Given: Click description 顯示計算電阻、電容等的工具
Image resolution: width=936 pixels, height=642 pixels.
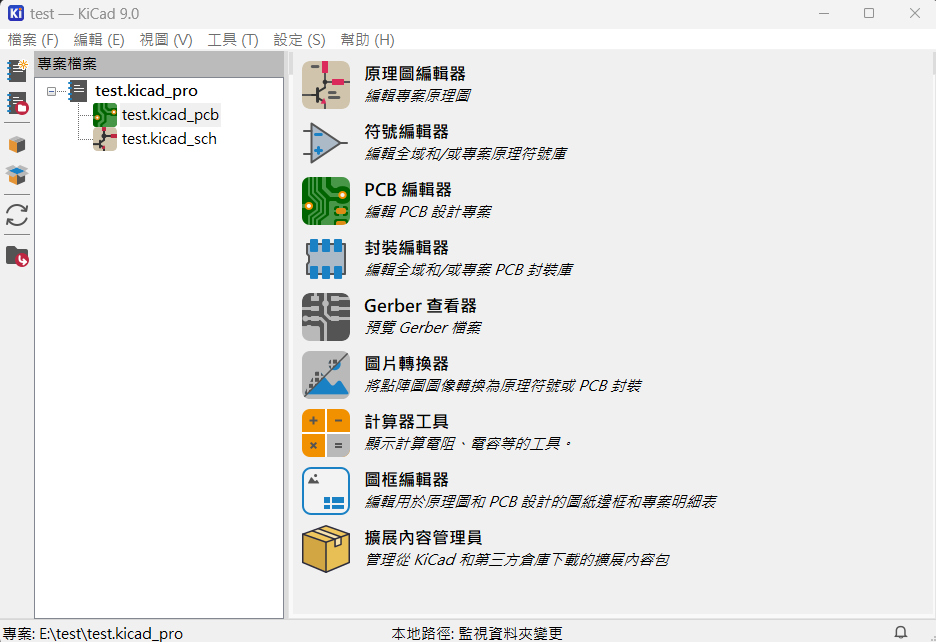Looking at the screenshot, I should click(469, 443).
